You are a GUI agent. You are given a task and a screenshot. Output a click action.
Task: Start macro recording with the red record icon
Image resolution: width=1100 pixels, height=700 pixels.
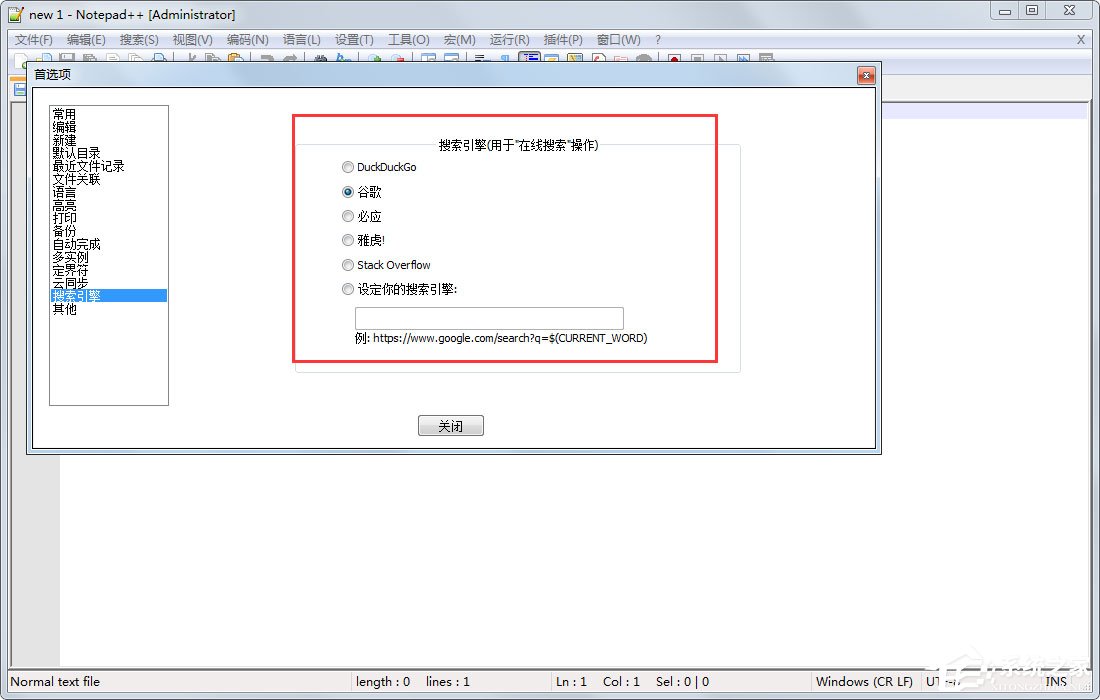[672, 60]
